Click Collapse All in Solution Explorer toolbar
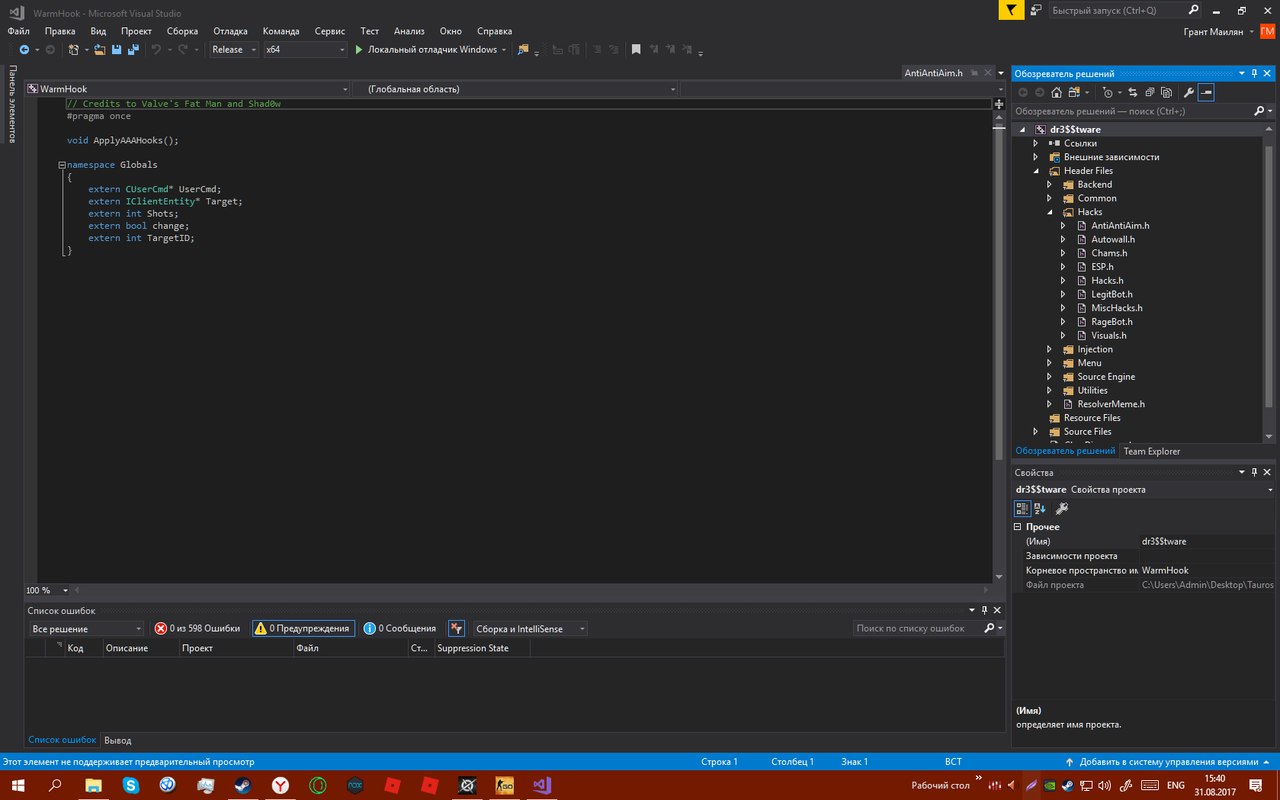1280x800 pixels. point(1149,93)
